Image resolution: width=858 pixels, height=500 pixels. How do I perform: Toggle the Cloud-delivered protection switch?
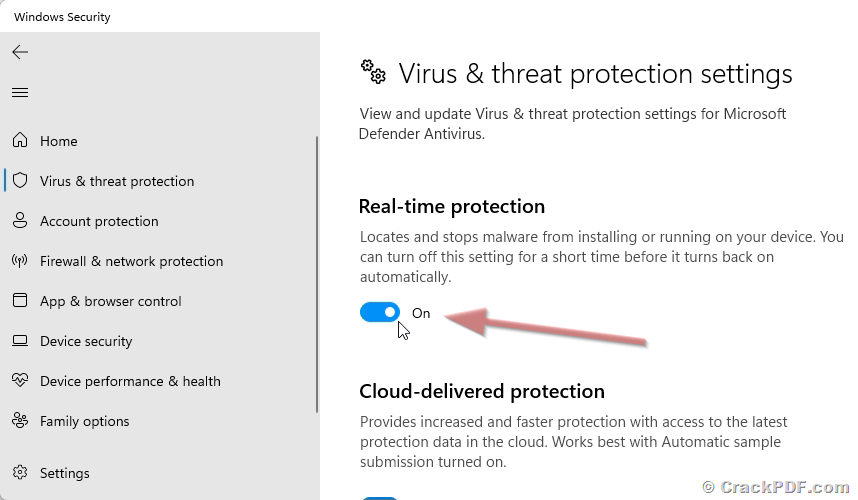(380, 497)
